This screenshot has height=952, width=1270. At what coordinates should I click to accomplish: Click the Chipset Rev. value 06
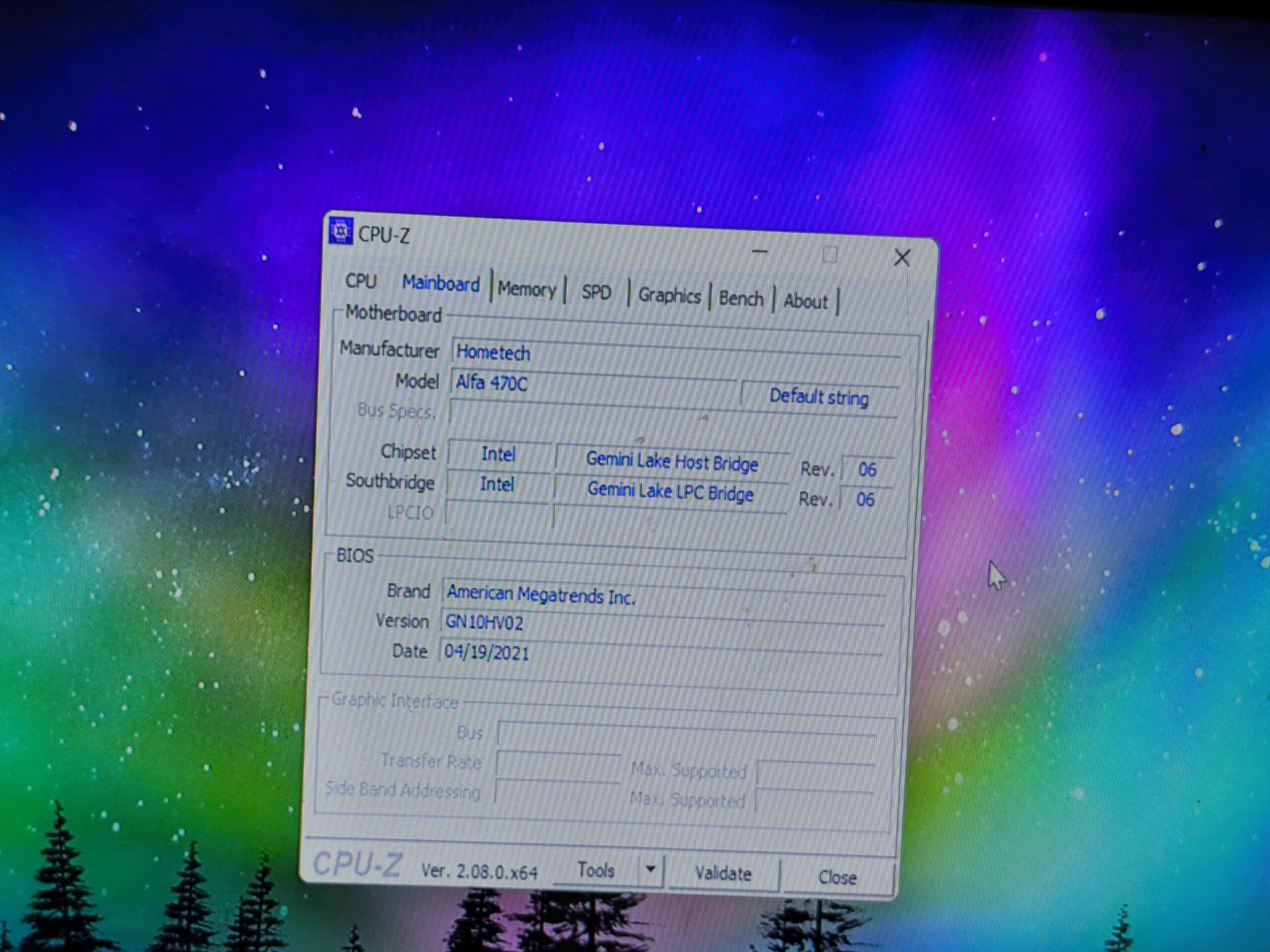(x=867, y=470)
